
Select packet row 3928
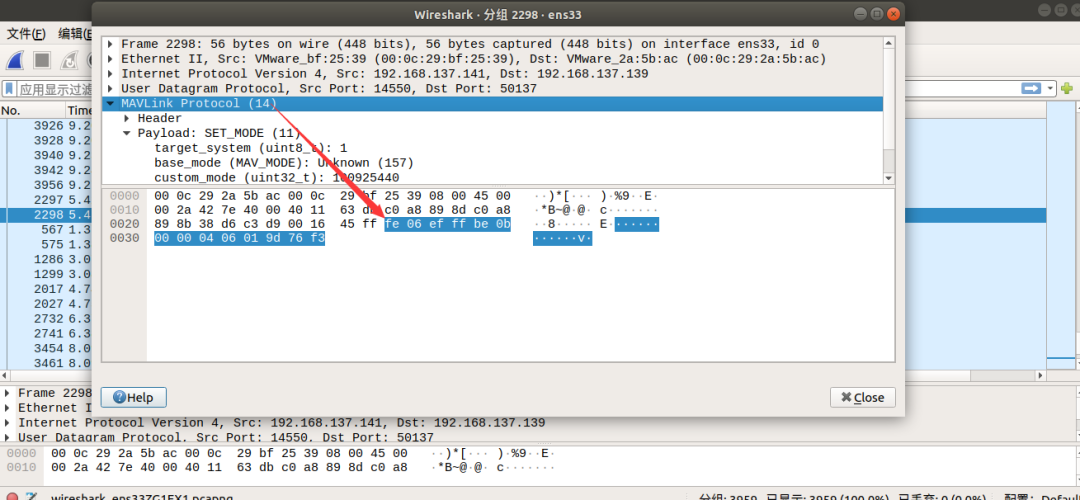(46, 140)
